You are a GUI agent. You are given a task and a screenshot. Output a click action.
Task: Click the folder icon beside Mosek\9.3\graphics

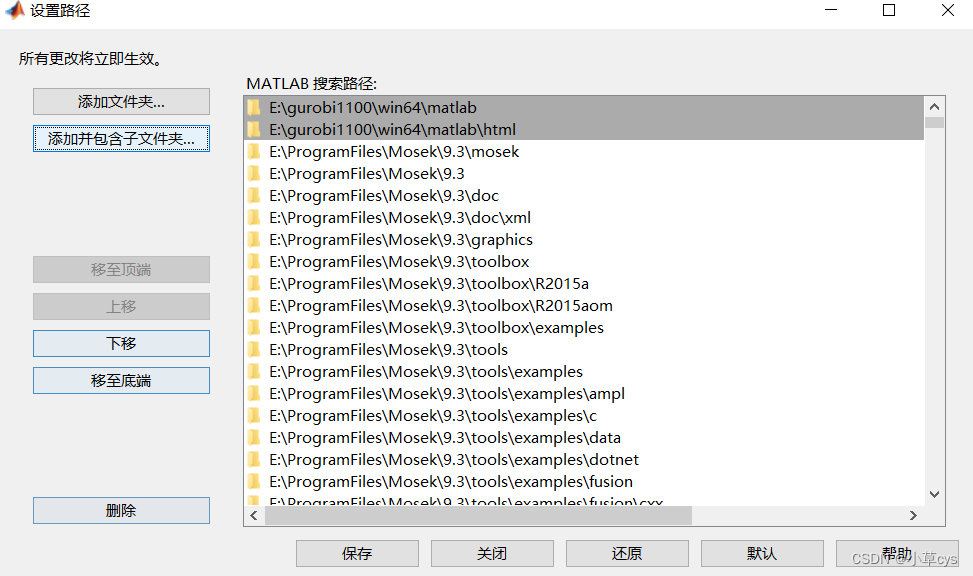[253, 239]
